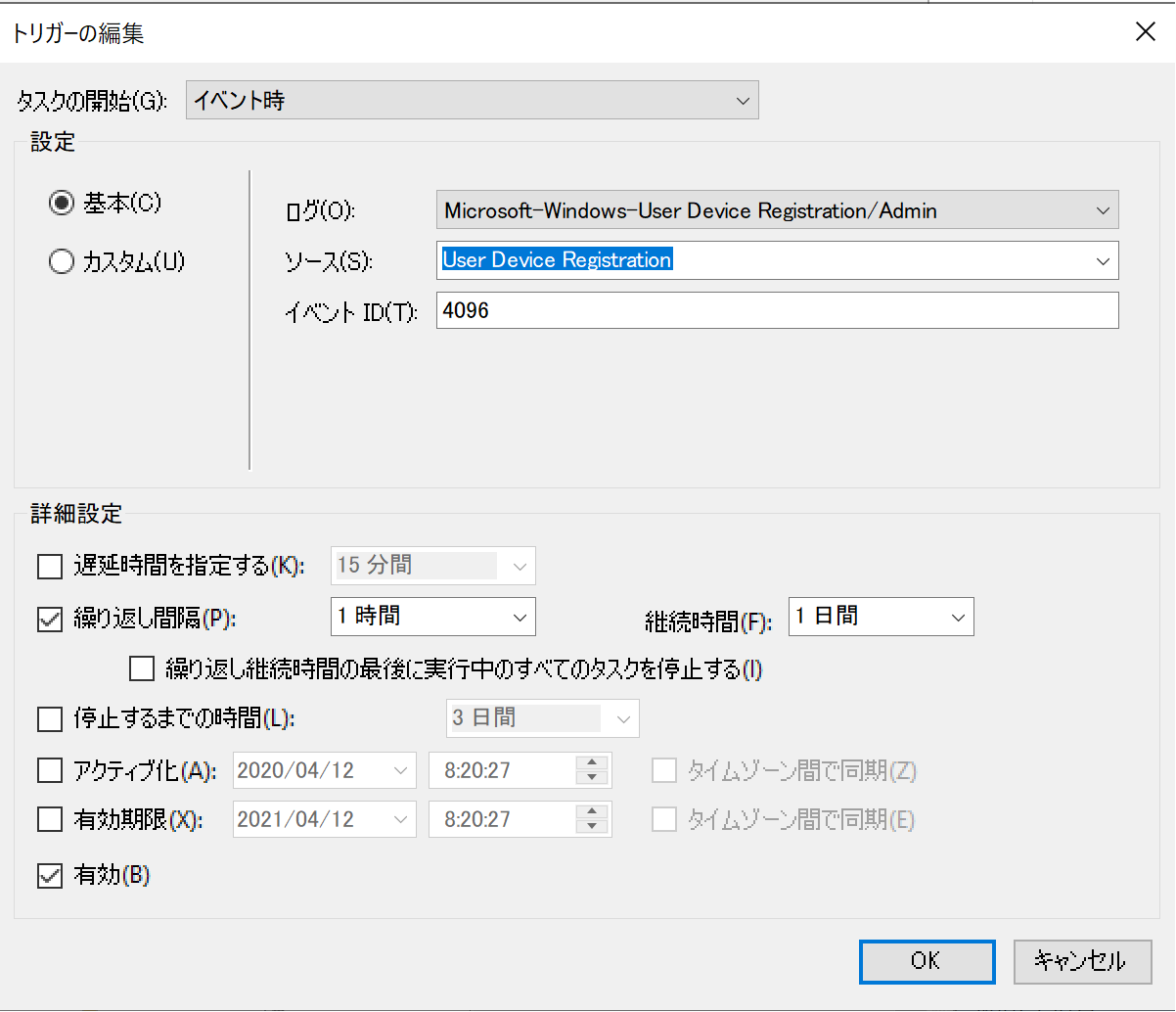Close the トリガーの編集 dialog
The width and height of the screenshot is (1176, 1012).
pos(1145,32)
